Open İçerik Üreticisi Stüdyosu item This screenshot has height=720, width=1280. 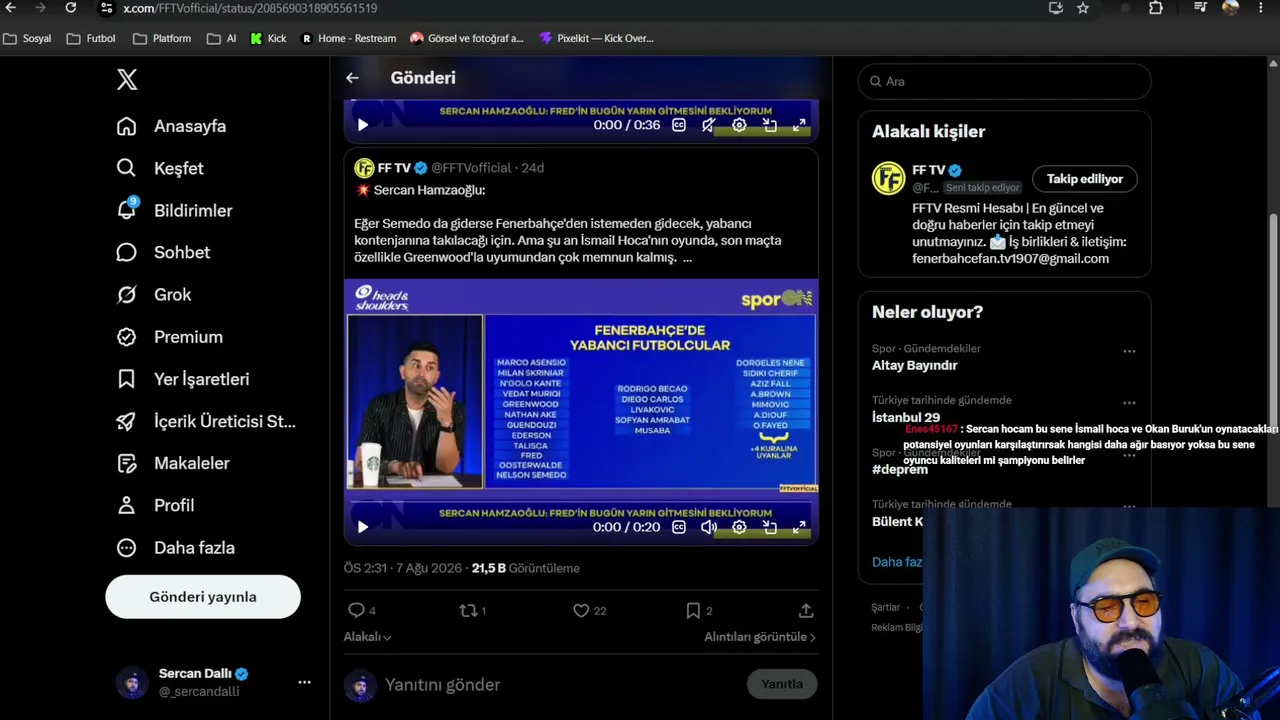206,421
